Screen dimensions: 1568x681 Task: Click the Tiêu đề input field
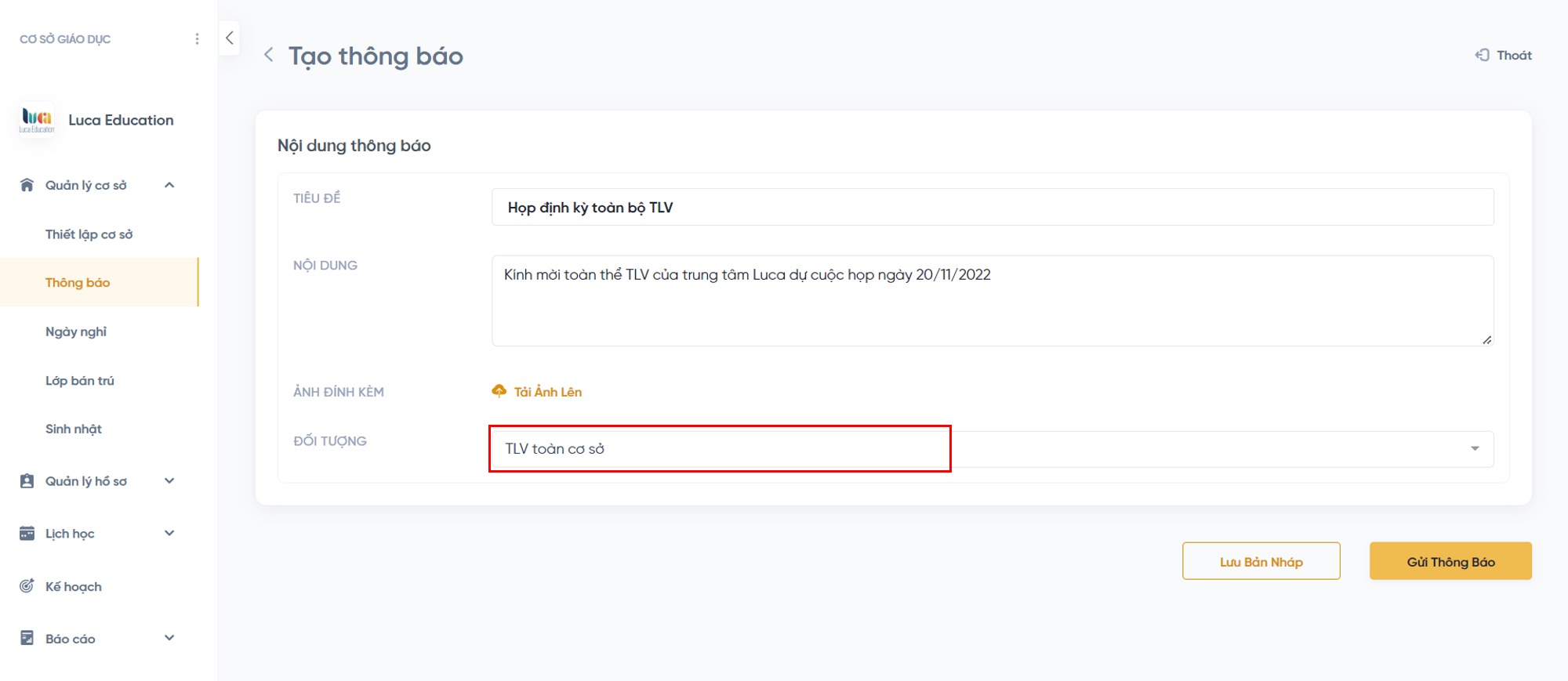991,208
